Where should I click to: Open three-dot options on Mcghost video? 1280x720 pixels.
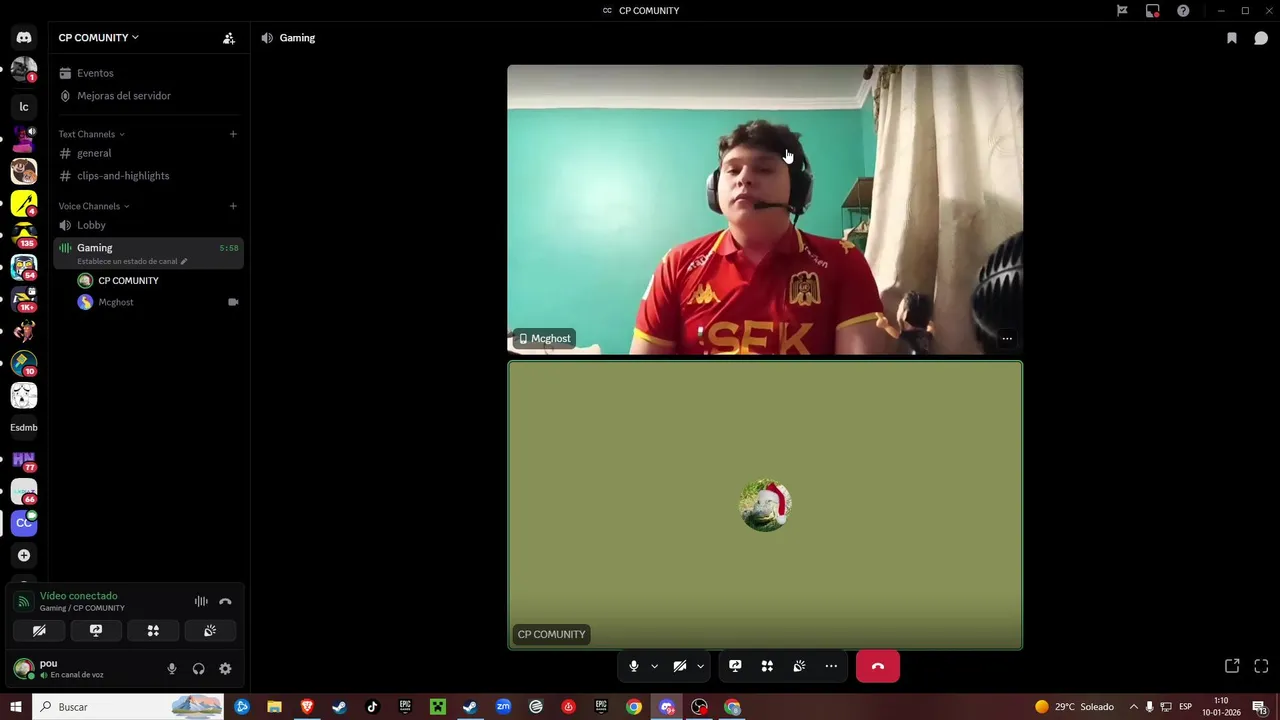[1007, 339]
